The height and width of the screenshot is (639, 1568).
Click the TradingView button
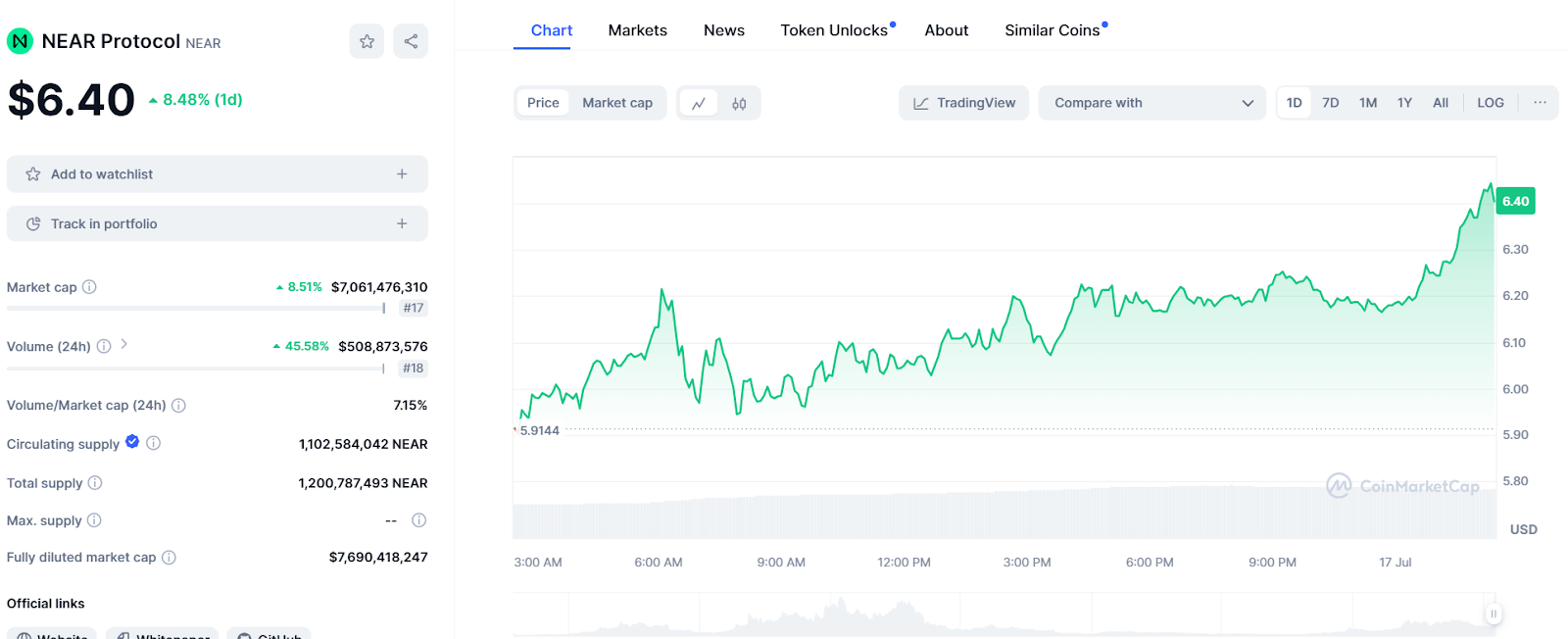tap(963, 103)
